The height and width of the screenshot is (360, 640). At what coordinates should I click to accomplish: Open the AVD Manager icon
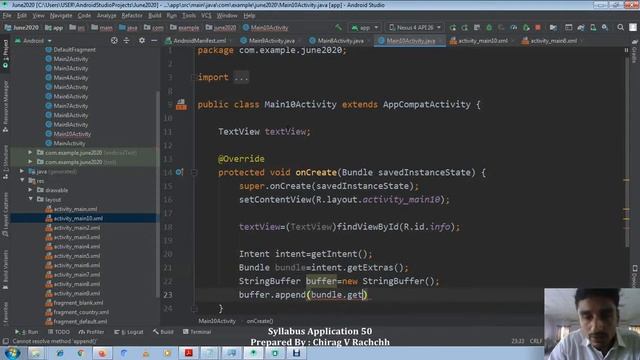[x=593, y=28]
